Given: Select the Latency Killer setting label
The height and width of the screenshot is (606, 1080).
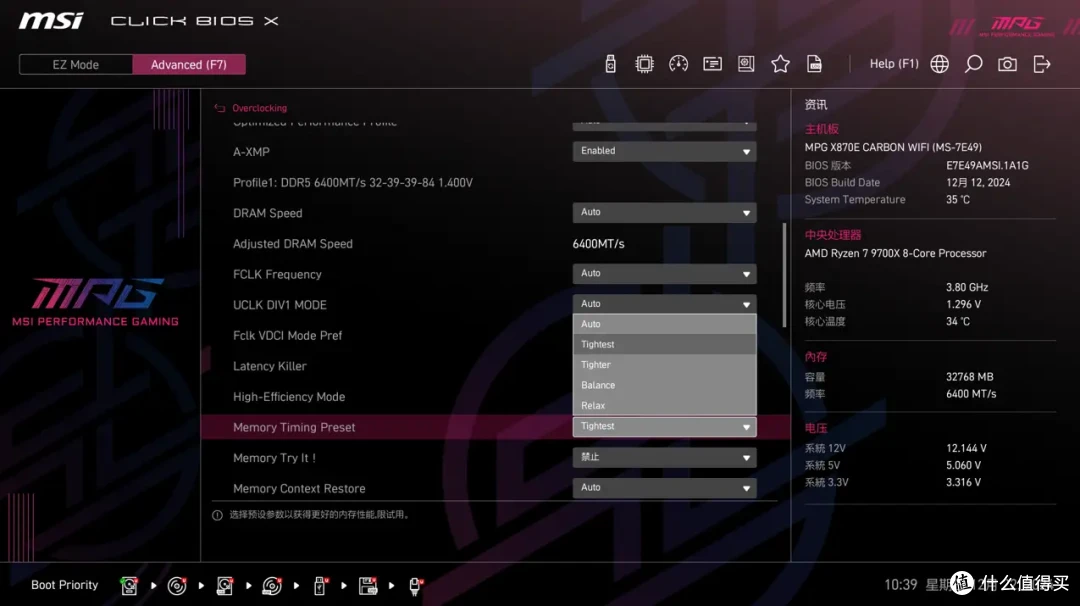Looking at the screenshot, I should click(x=269, y=366).
